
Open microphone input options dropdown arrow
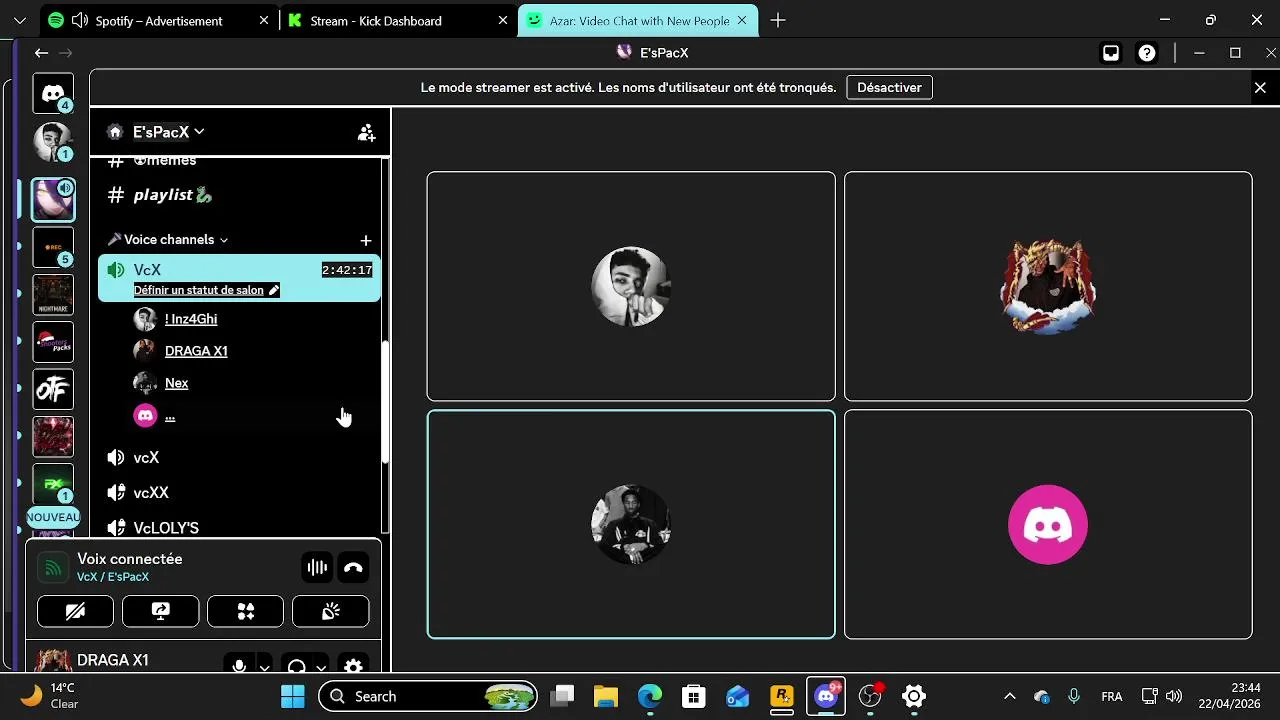[264, 666]
